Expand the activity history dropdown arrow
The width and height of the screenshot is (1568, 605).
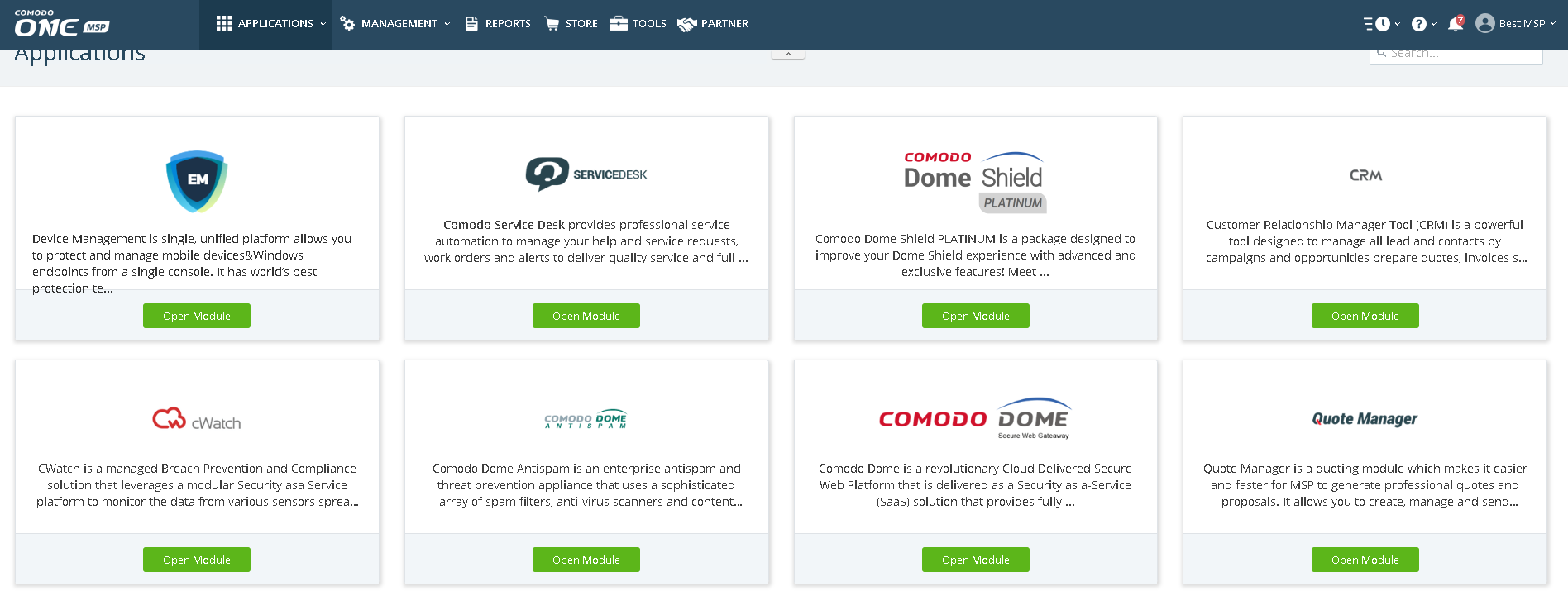1398,24
